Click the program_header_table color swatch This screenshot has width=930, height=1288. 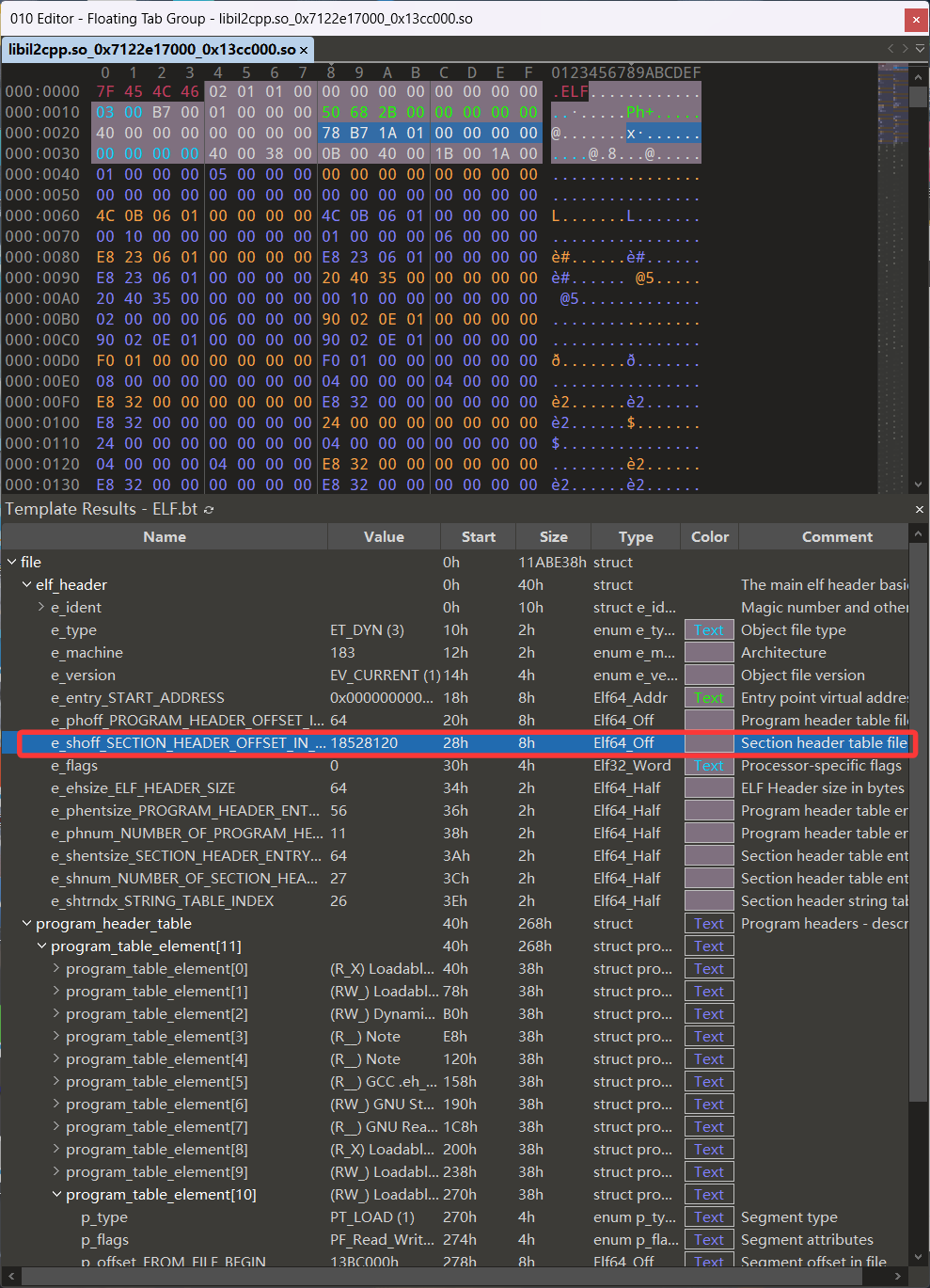click(x=709, y=923)
